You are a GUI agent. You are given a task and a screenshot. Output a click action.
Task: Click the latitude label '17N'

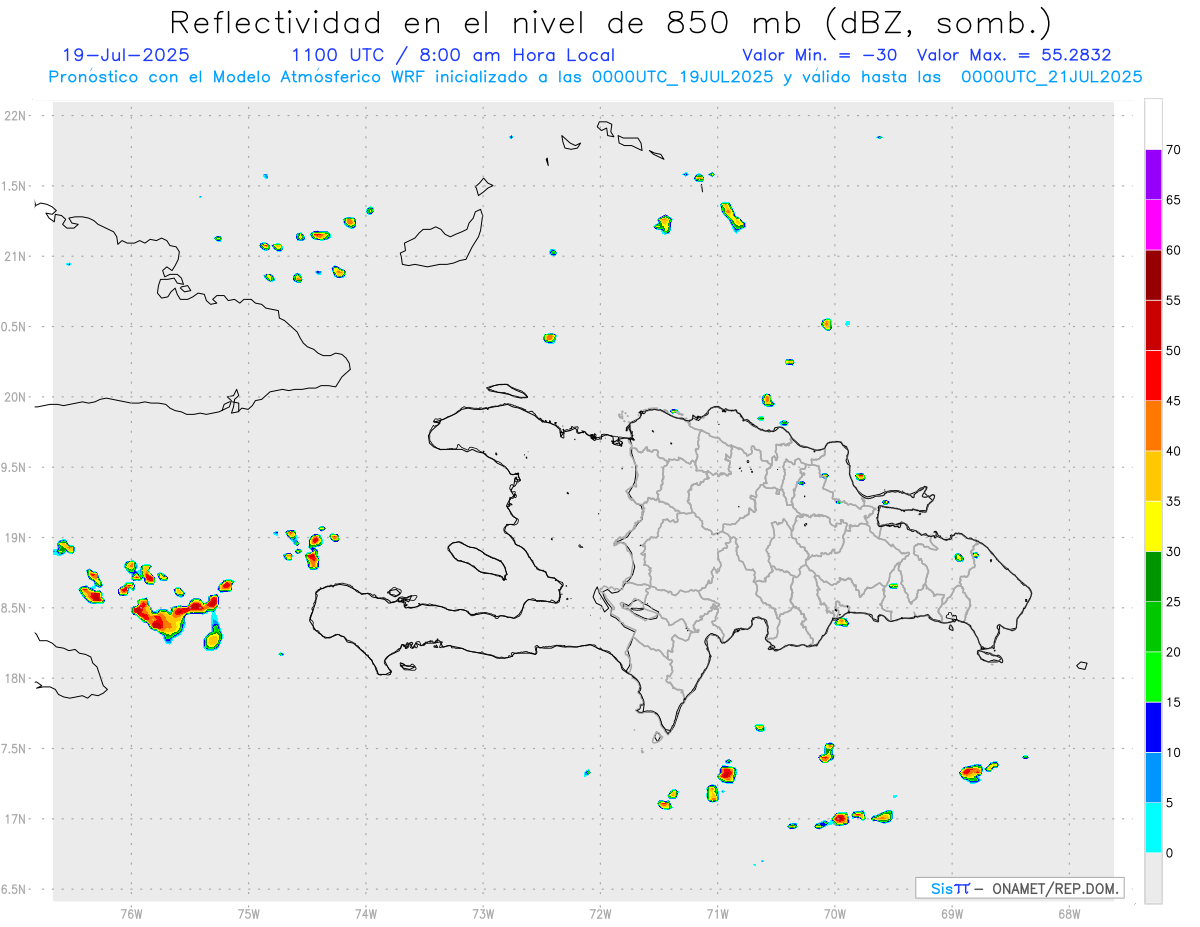(x=15, y=819)
